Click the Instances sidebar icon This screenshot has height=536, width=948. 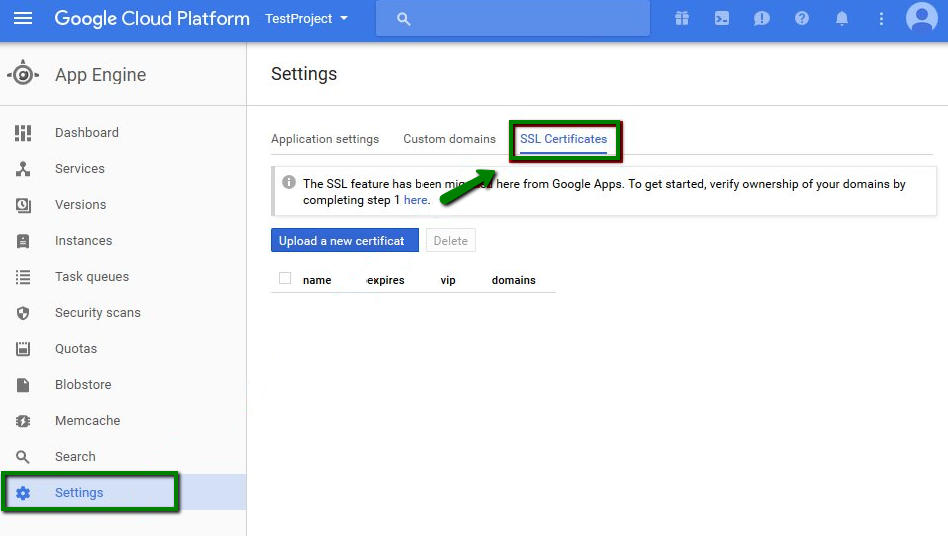23,241
